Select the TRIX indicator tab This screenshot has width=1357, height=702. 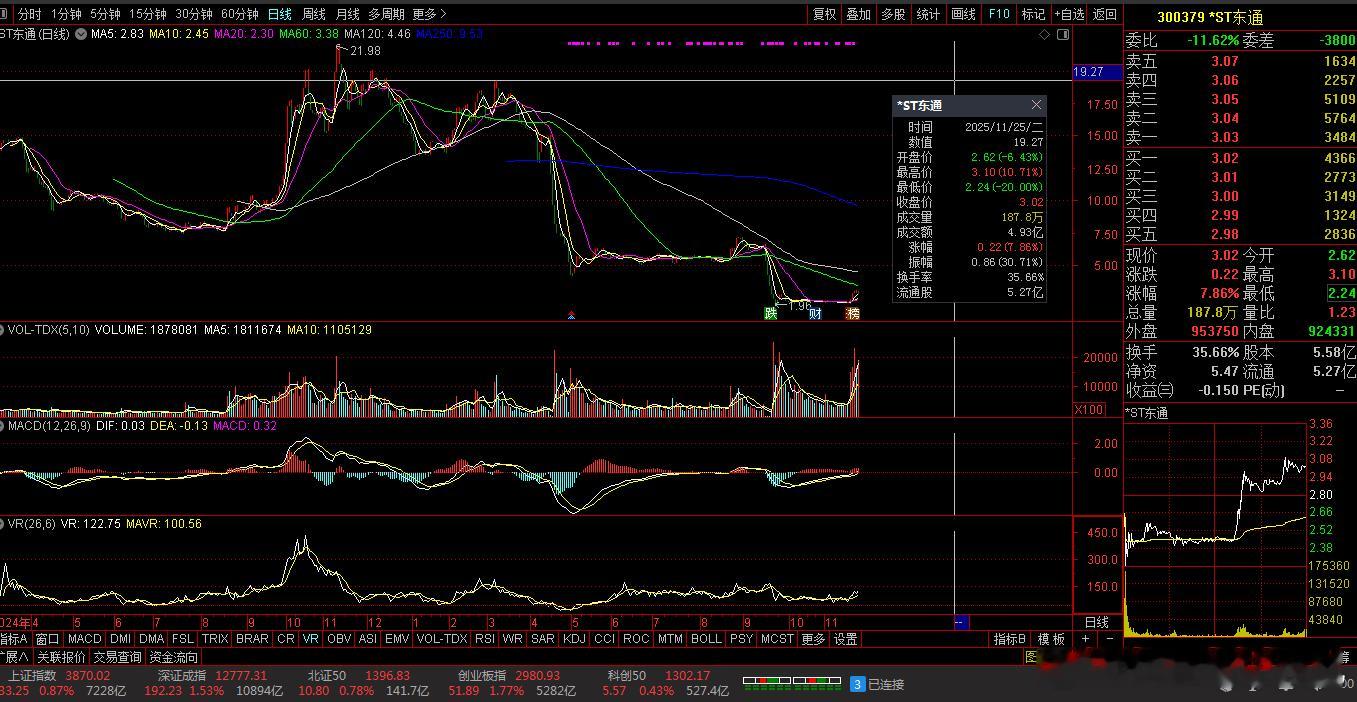pyautogui.click(x=215, y=639)
